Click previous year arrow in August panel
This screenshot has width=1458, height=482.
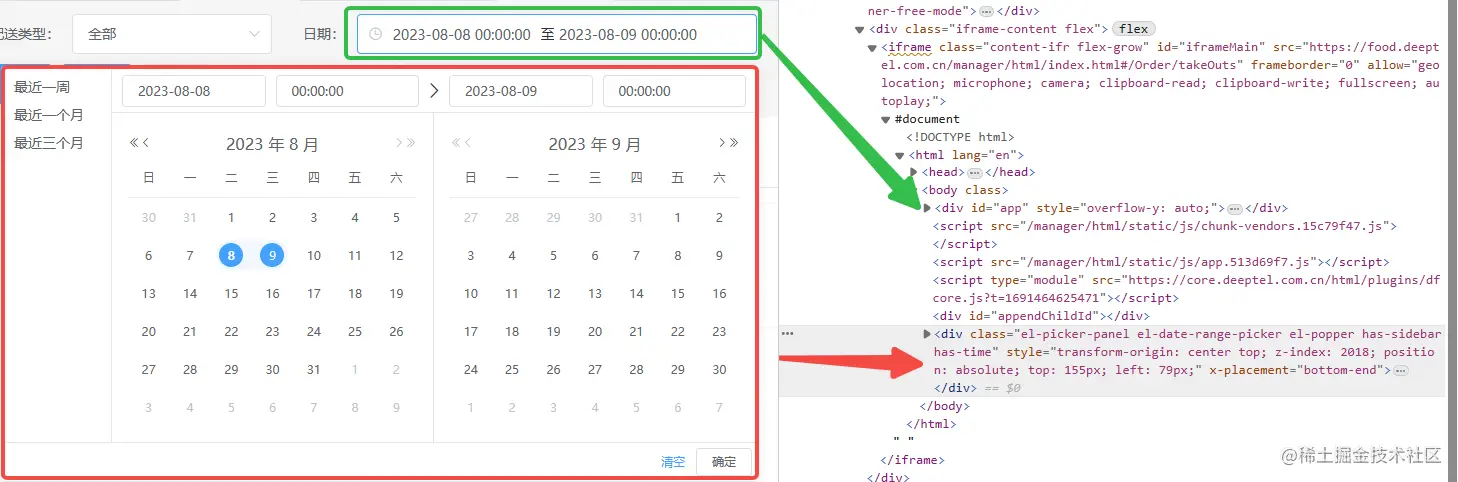[134, 143]
